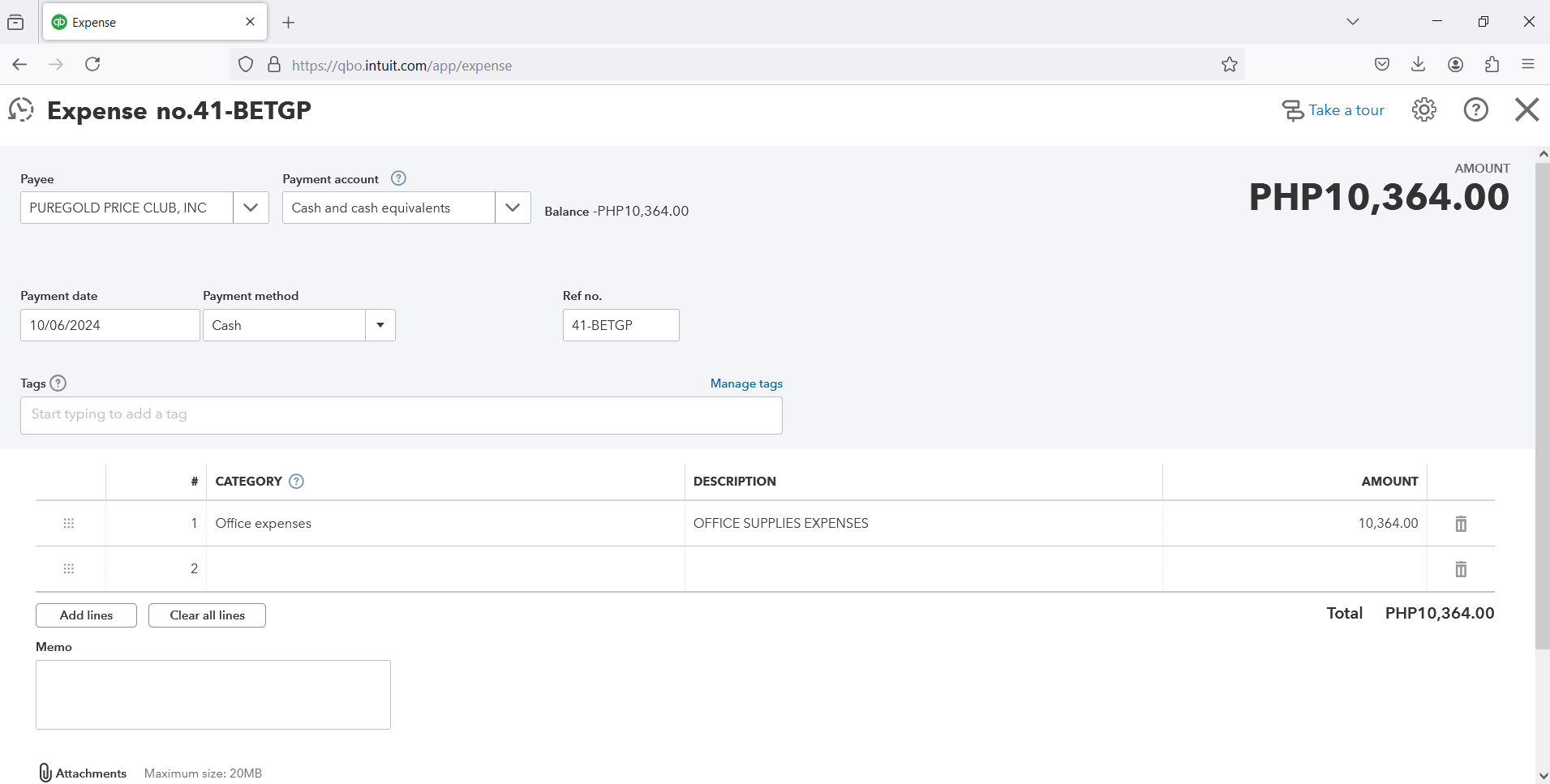
Task: Save page to Pocket
Action: 1382,64
